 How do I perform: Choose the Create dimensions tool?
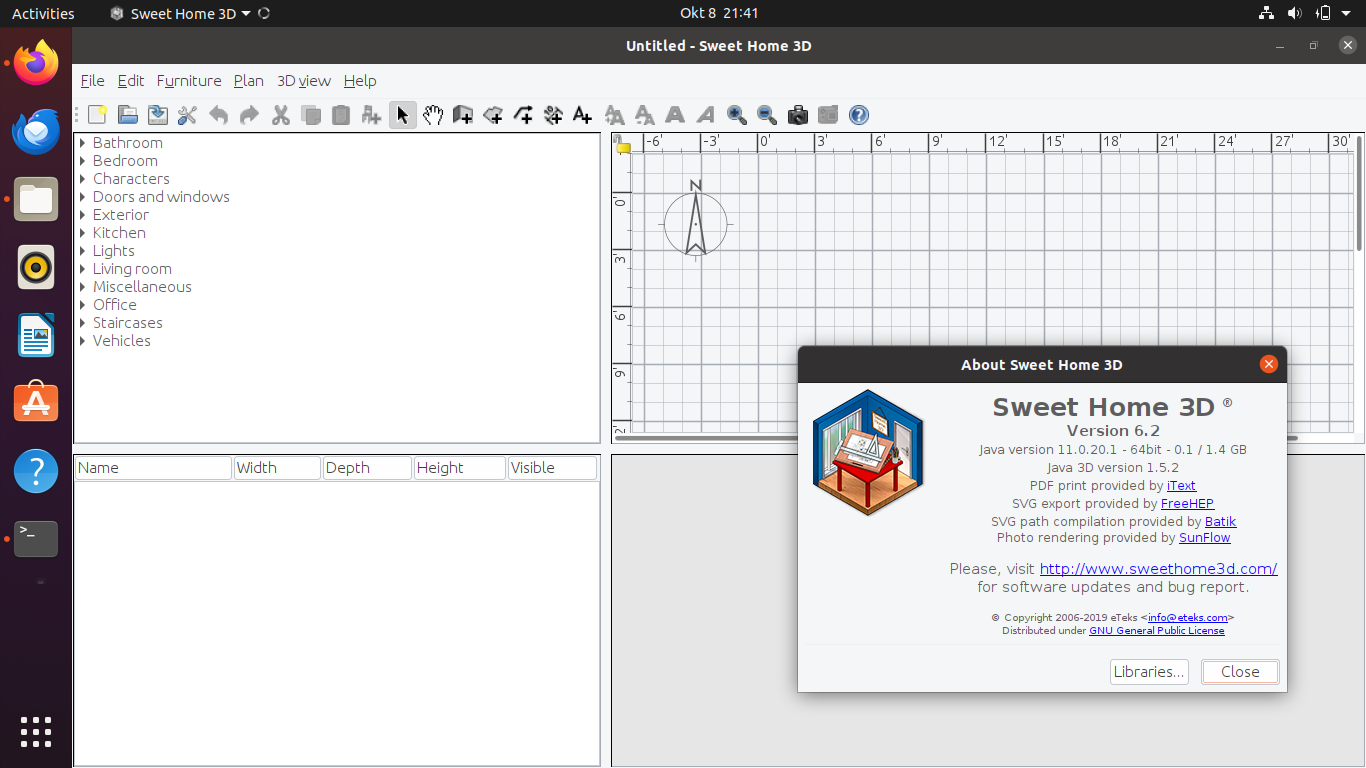(552, 115)
